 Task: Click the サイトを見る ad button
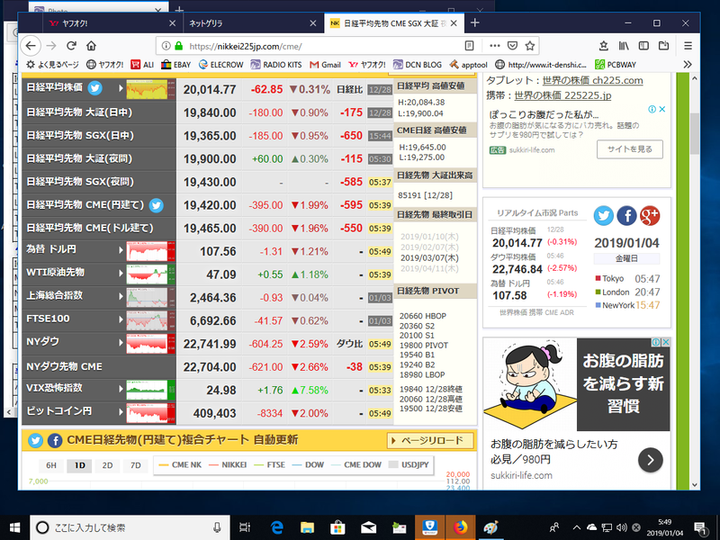coord(629,149)
